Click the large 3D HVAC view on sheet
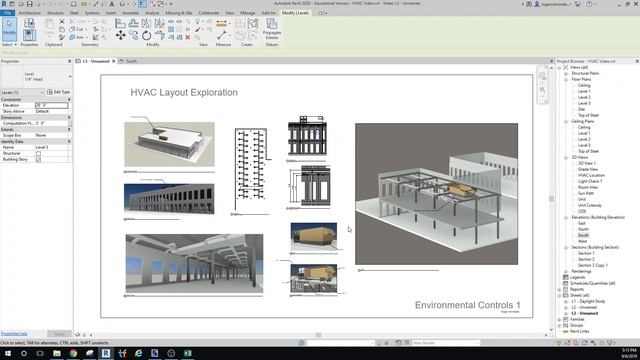 pyautogui.click(x=436, y=194)
